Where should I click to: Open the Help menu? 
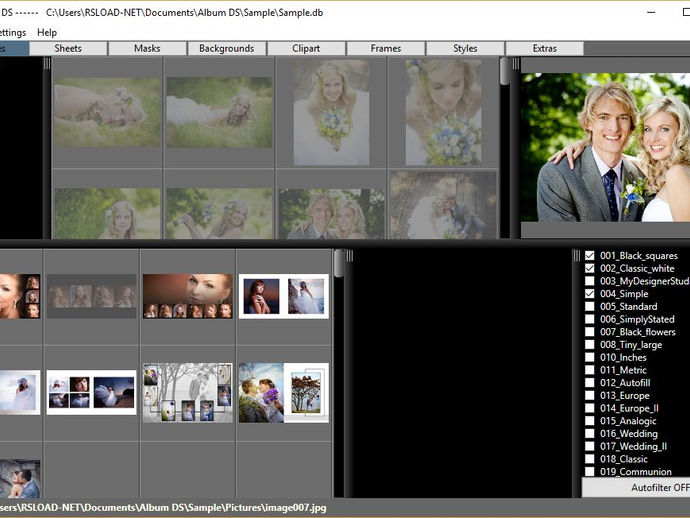point(47,33)
